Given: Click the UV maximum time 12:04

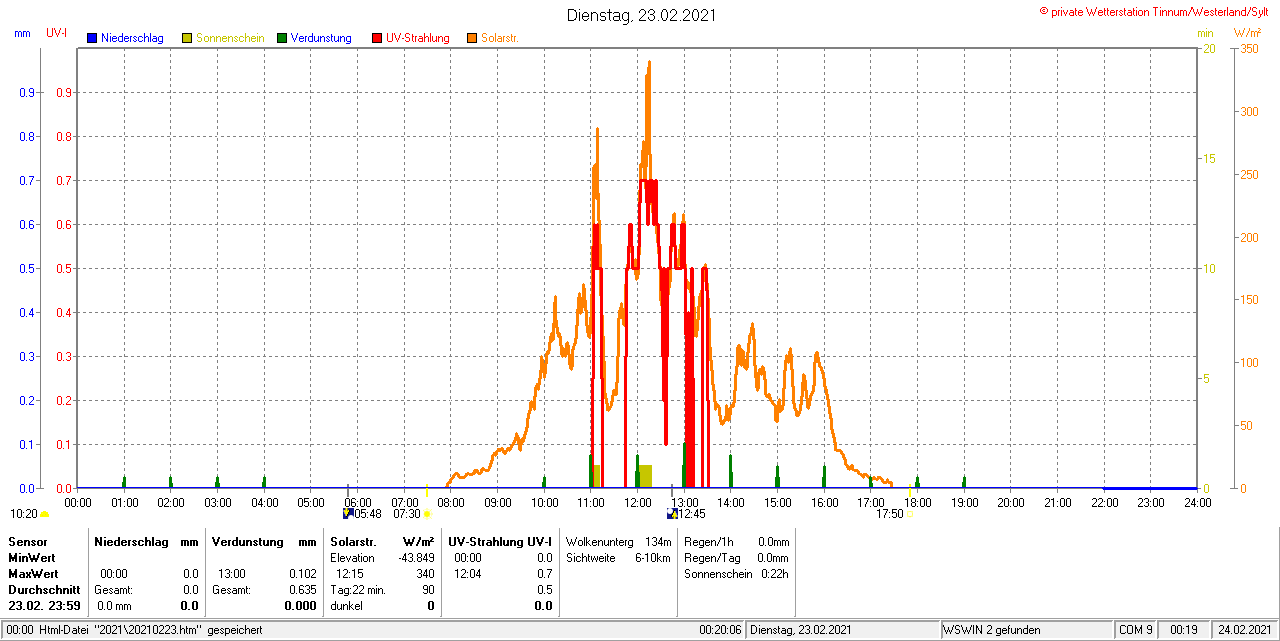Looking at the screenshot, I should tap(467, 573).
